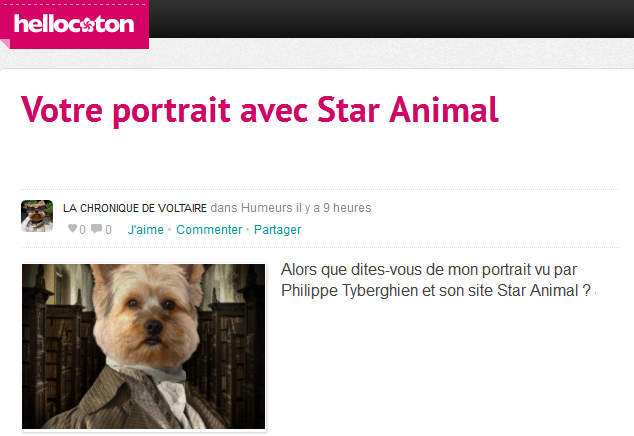
Task: Click the heart icon under the author name
Action: 72,229
